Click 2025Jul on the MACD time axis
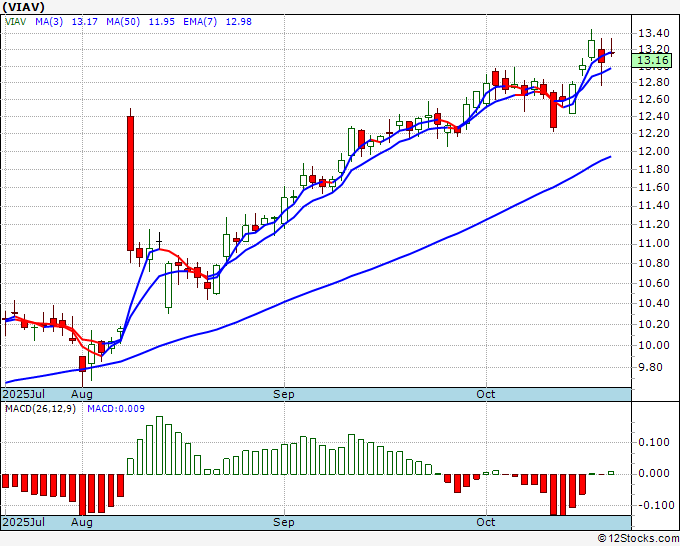Viewport: 680px width, 546px height. point(23,522)
